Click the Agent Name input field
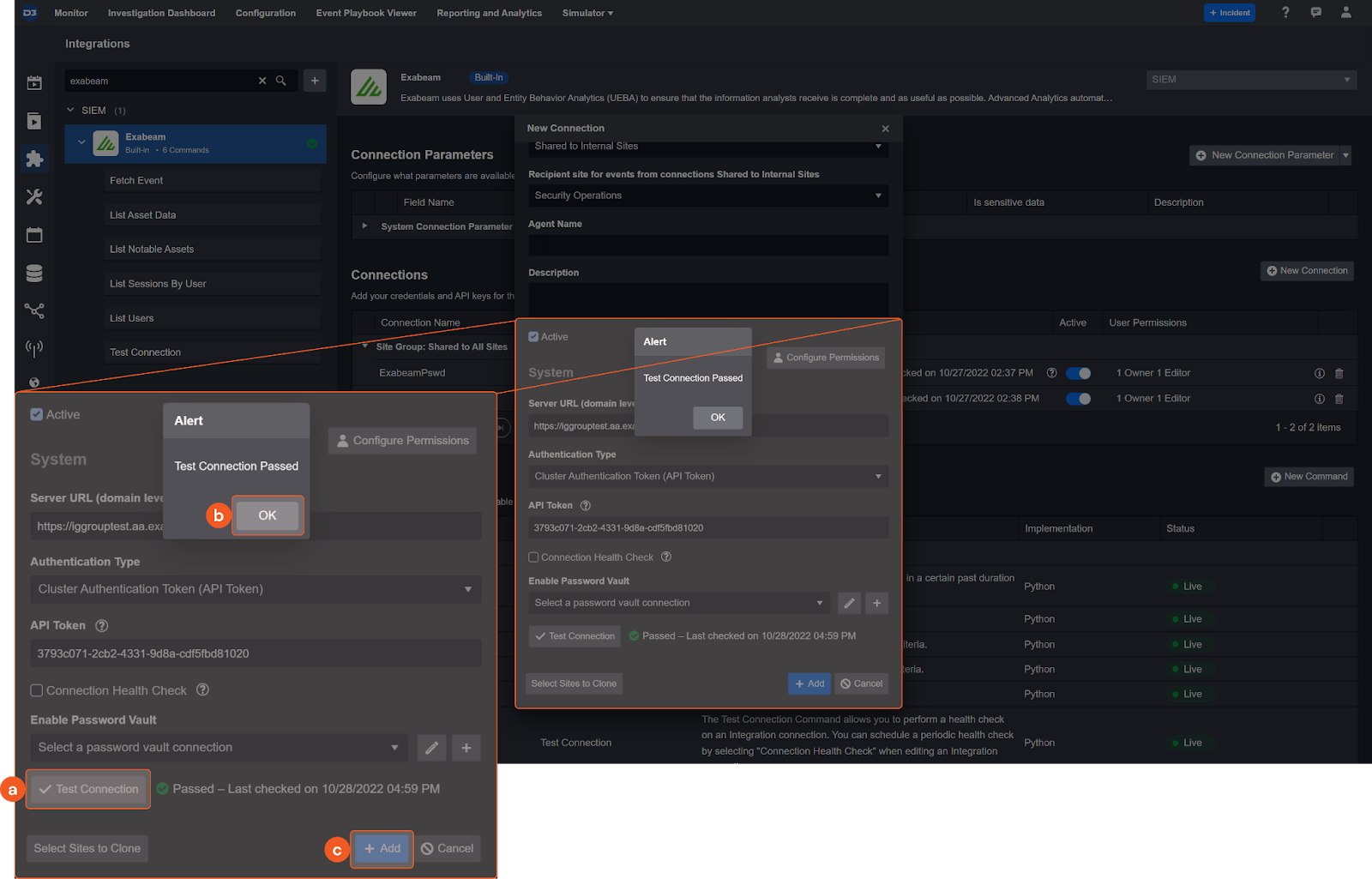 [x=708, y=245]
